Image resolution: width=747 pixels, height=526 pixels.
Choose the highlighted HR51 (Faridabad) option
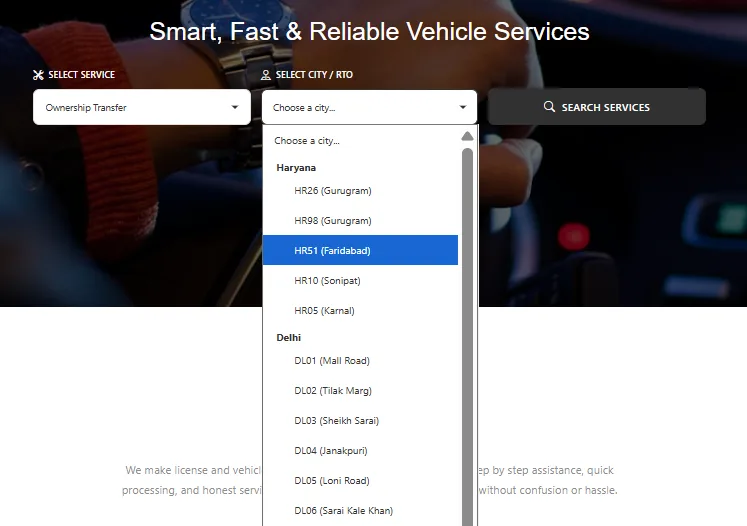point(360,250)
